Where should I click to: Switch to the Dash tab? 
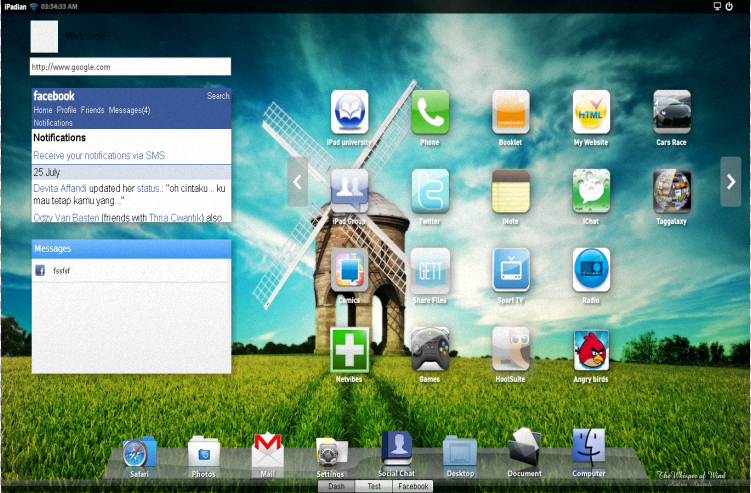click(x=336, y=486)
